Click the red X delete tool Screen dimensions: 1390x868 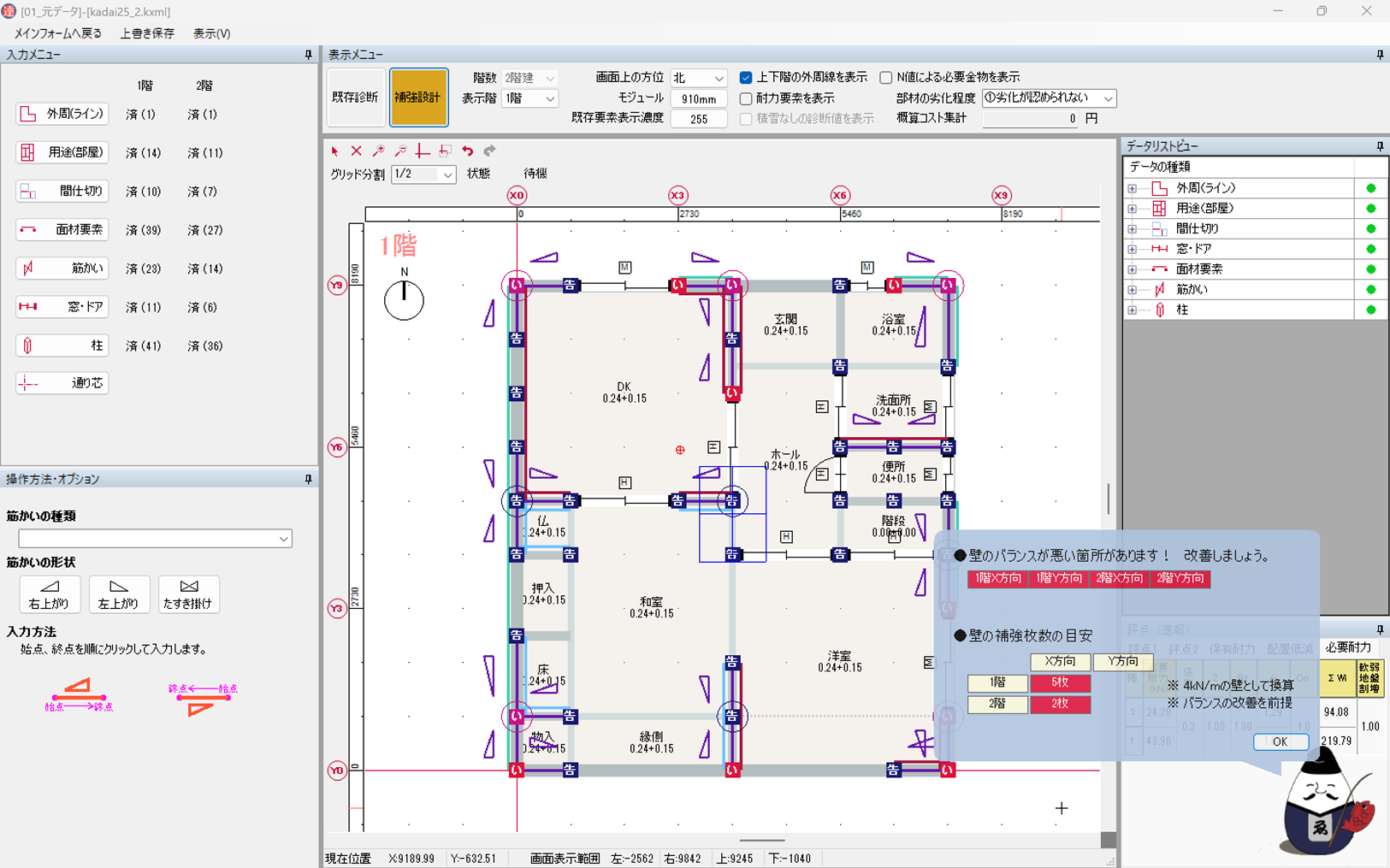click(x=357, y=151)
